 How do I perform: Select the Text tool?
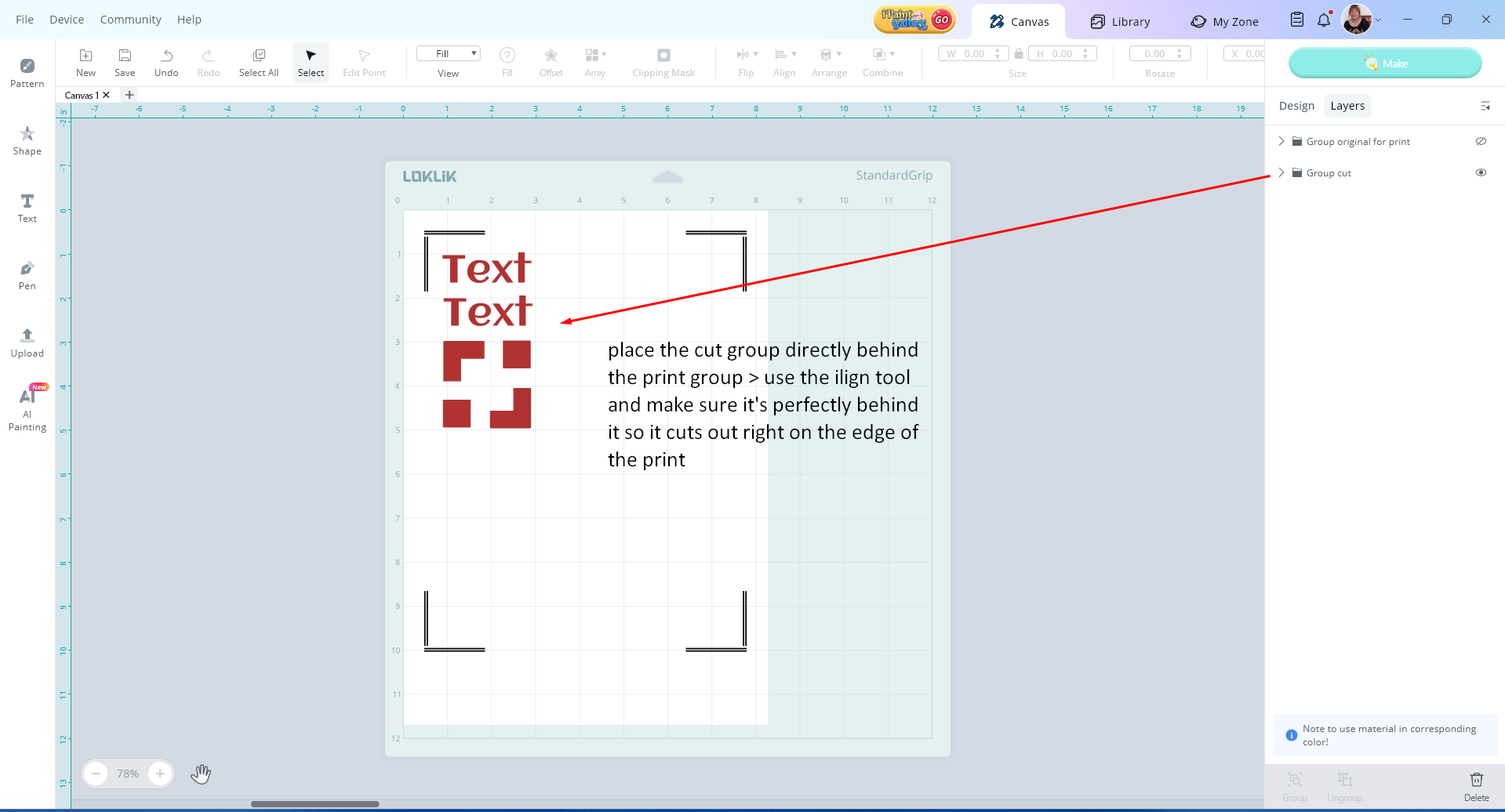point(27,207)
